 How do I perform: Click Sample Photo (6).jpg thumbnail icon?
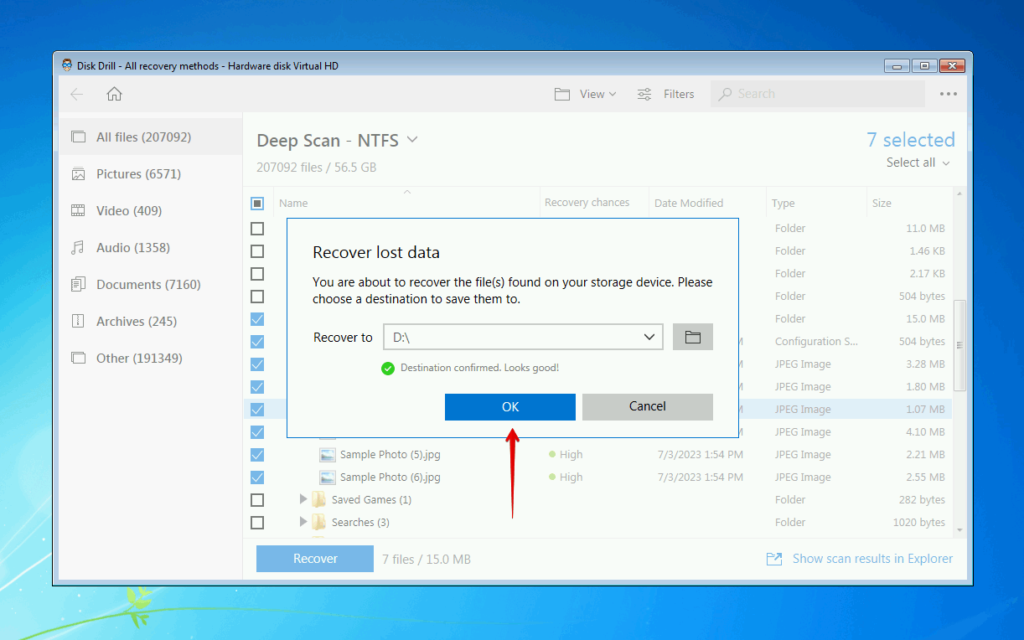click(x=327, y=477)
